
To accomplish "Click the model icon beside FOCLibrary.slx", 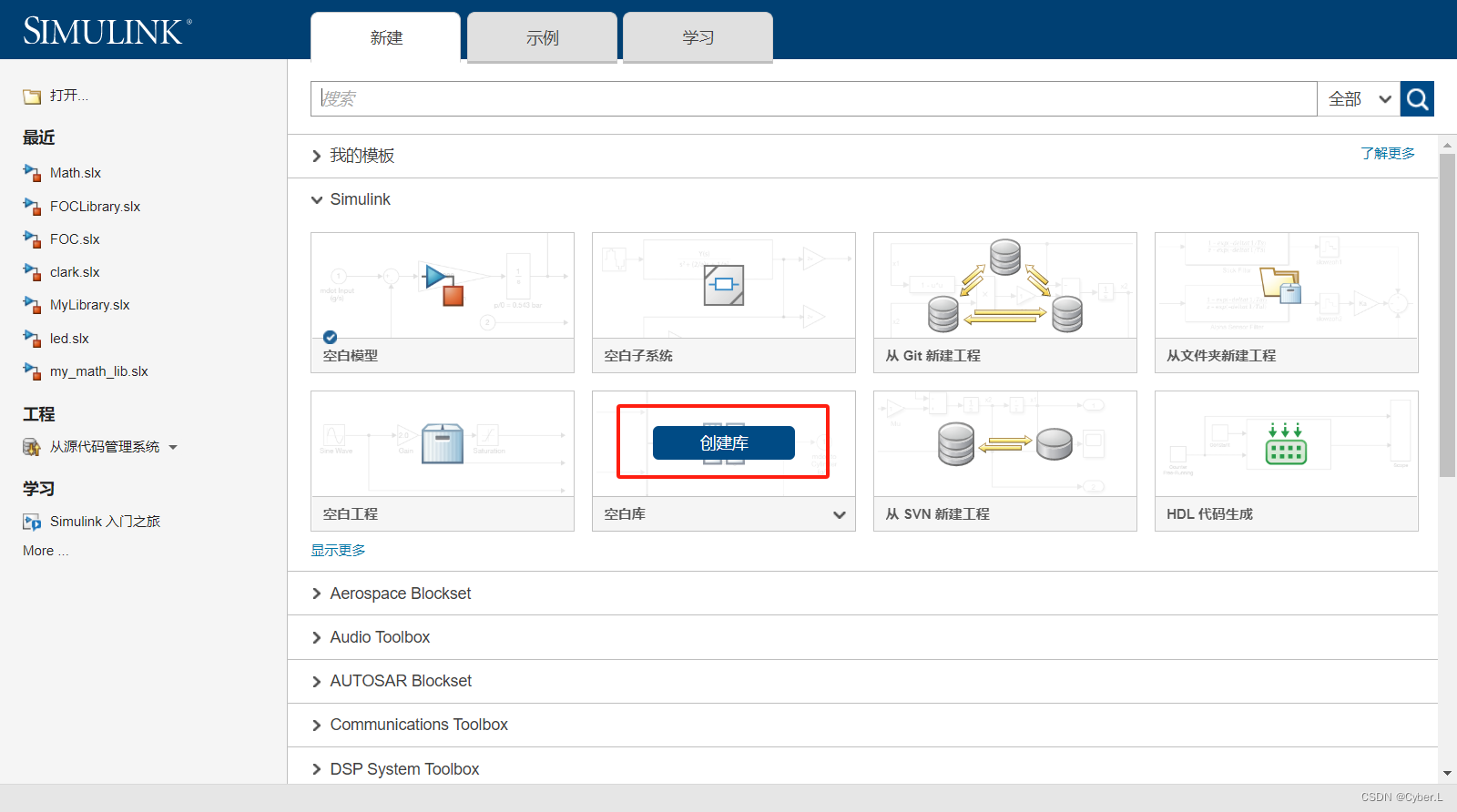I will 32,207.
